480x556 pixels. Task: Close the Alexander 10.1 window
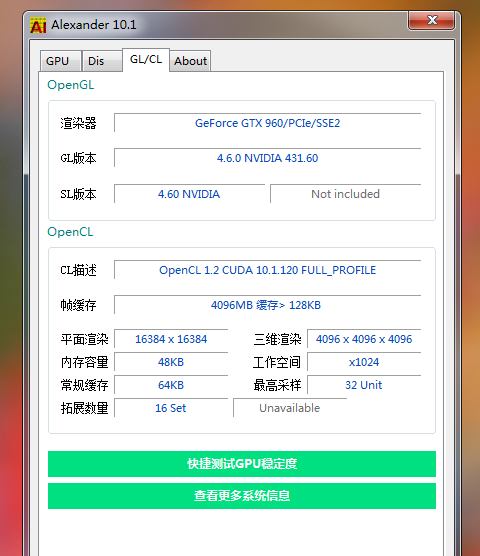click(431, 20)
